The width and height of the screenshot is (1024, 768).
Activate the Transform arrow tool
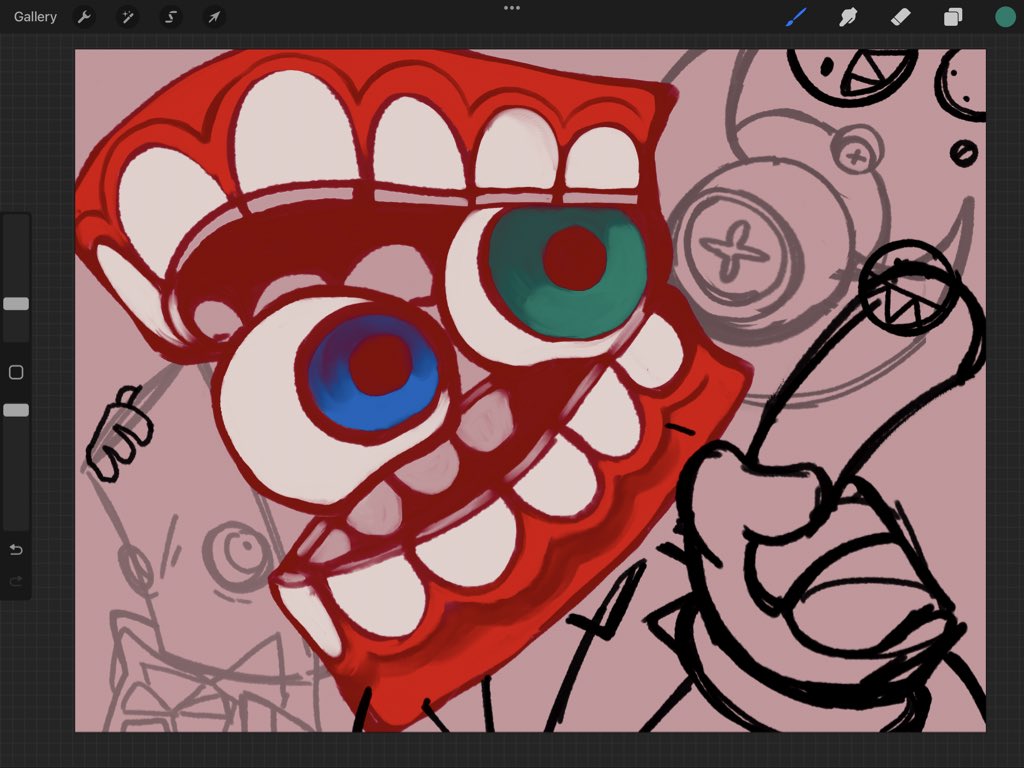tap(214, 17)
